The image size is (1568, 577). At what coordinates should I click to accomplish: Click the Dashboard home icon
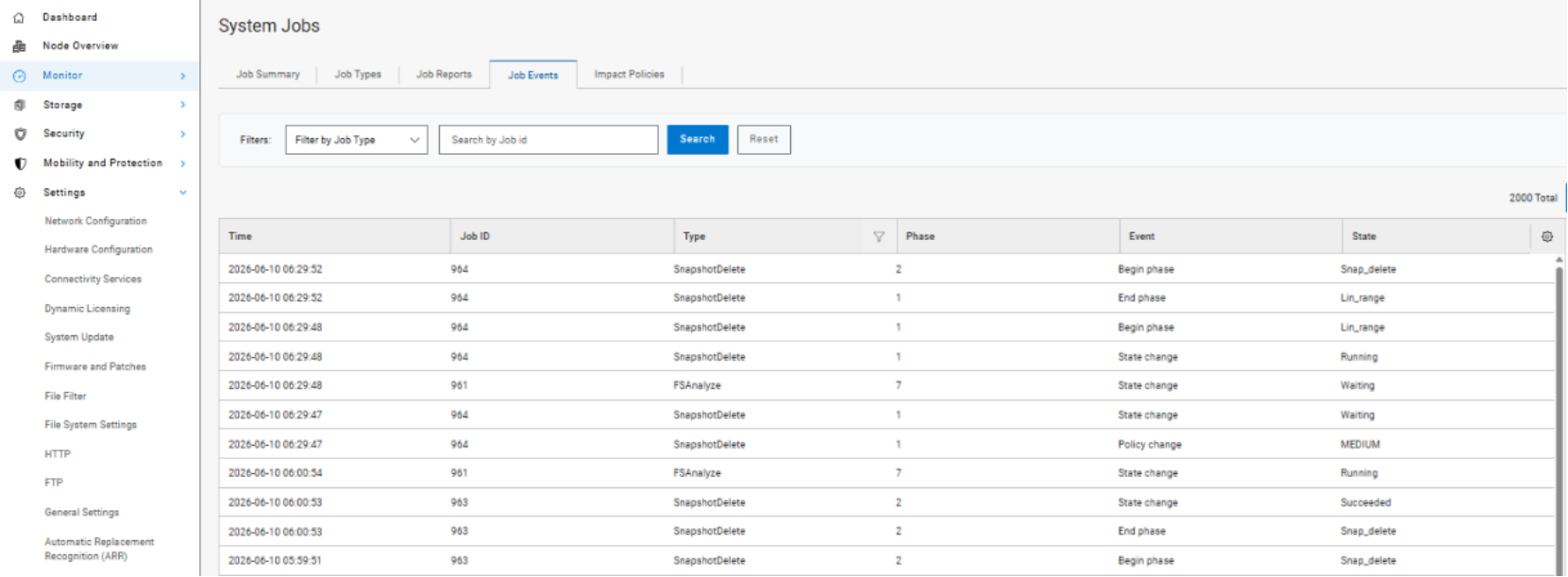click(x=19, y=17)
